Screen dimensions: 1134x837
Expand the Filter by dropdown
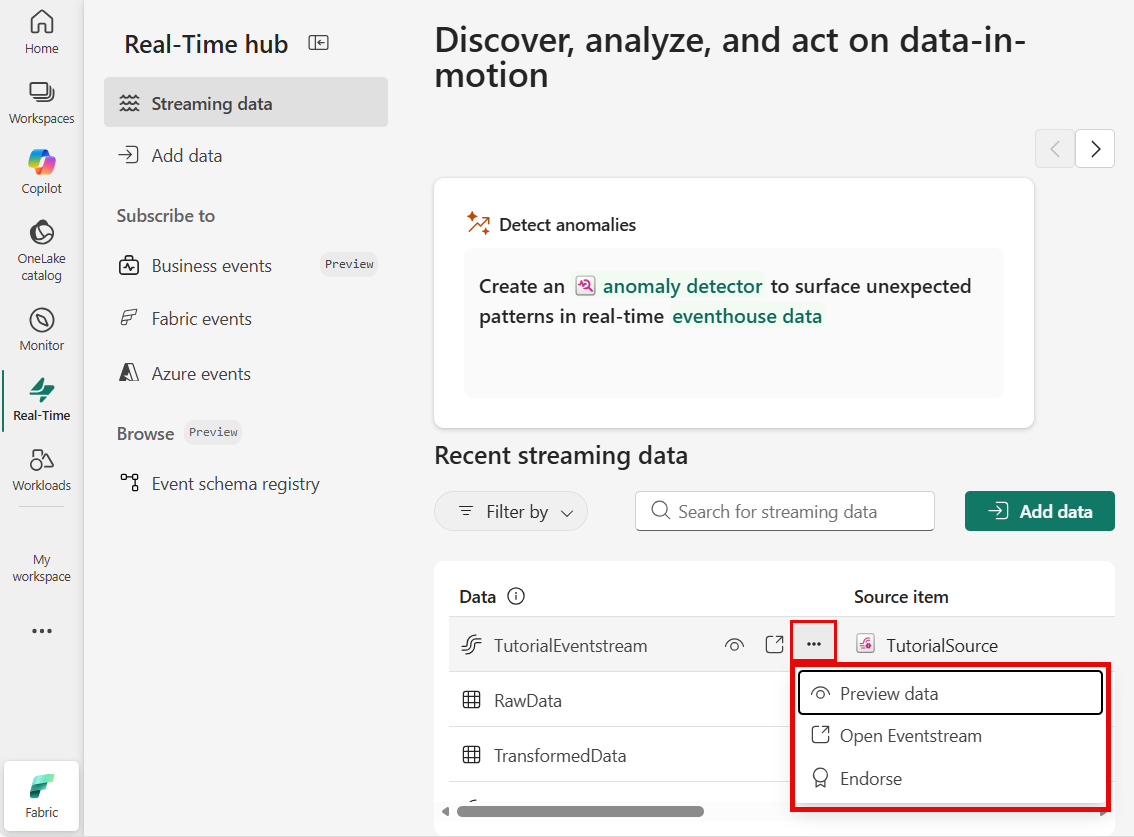coord(511,511)
